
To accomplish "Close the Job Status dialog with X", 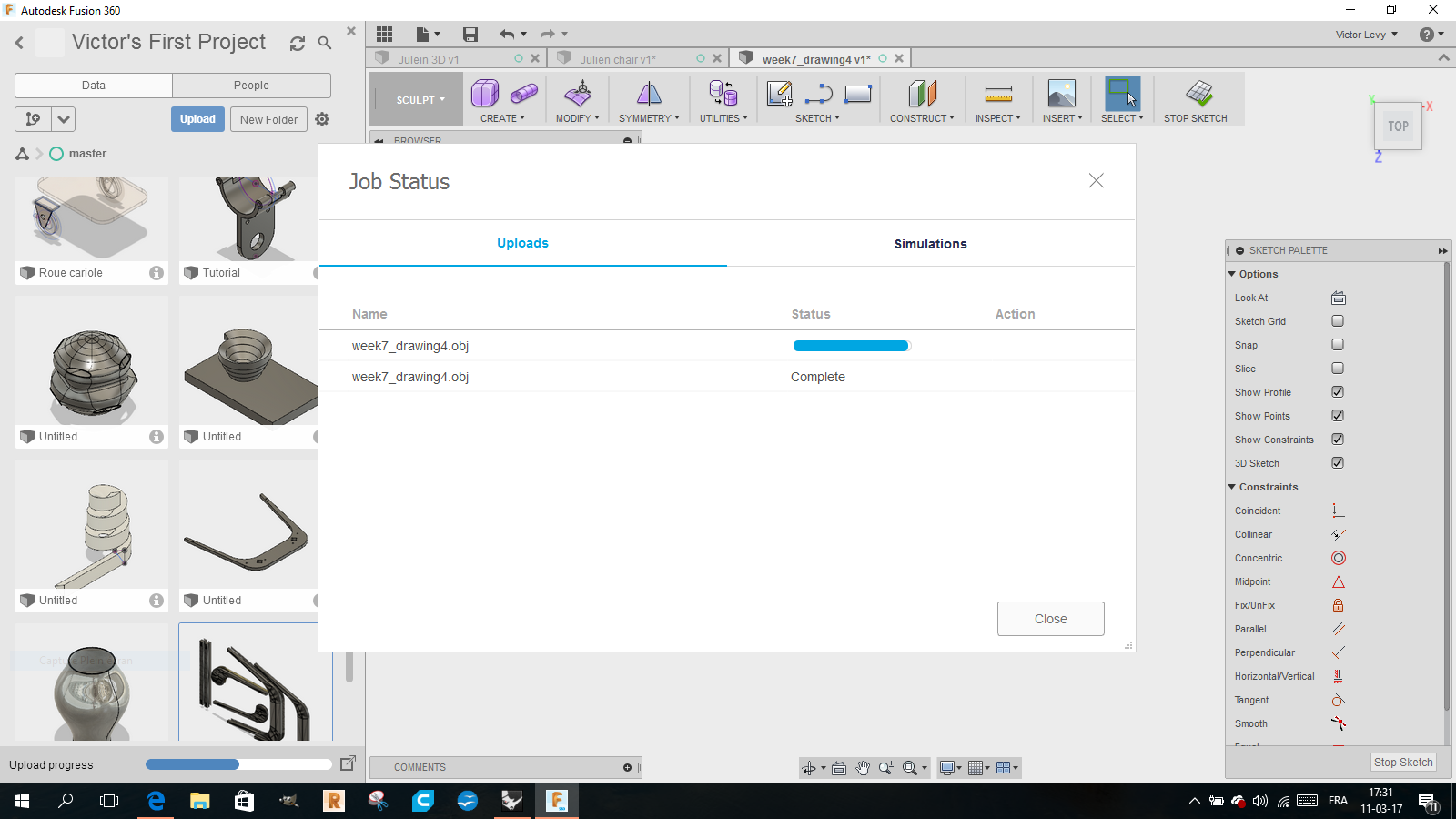I will (1097, 180).
